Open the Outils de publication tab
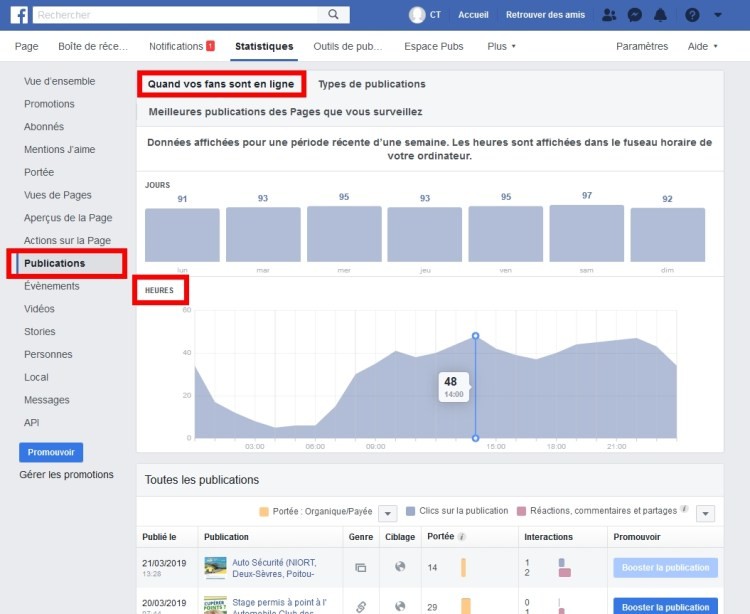Image resolution: width=750 pixels, height=614 pixels. point(348,46)
